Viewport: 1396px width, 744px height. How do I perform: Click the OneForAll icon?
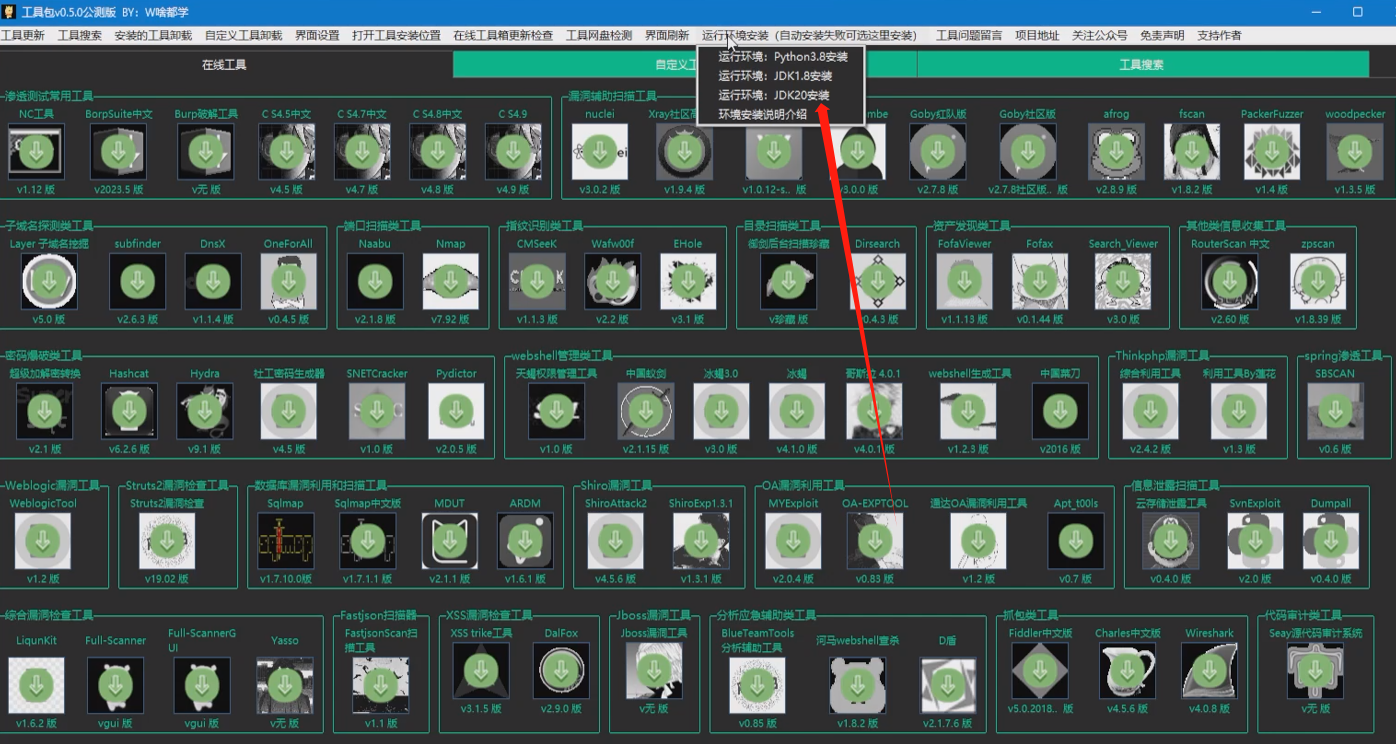(x=288, y=281)
